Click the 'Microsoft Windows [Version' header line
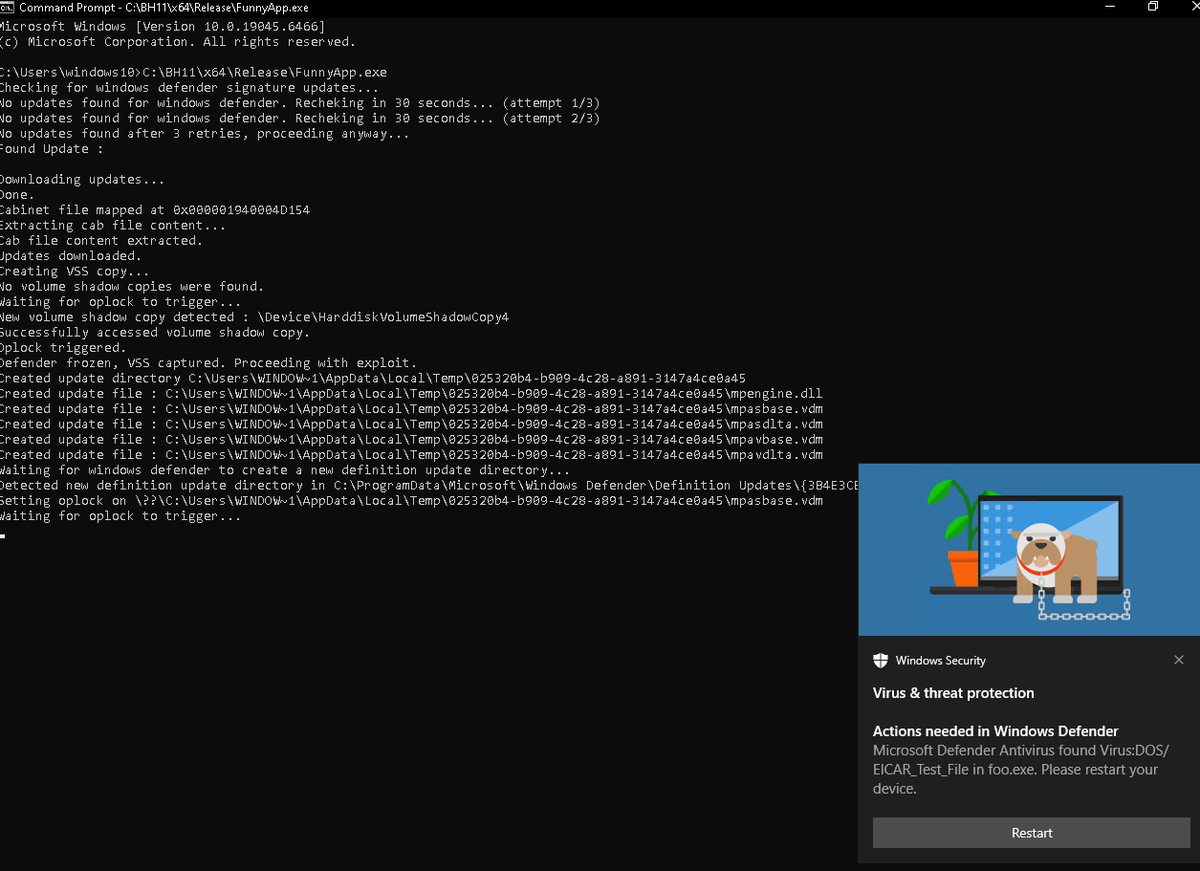Screen dimensions: 1200x871 pyautogui.click(x=162, y=26)
